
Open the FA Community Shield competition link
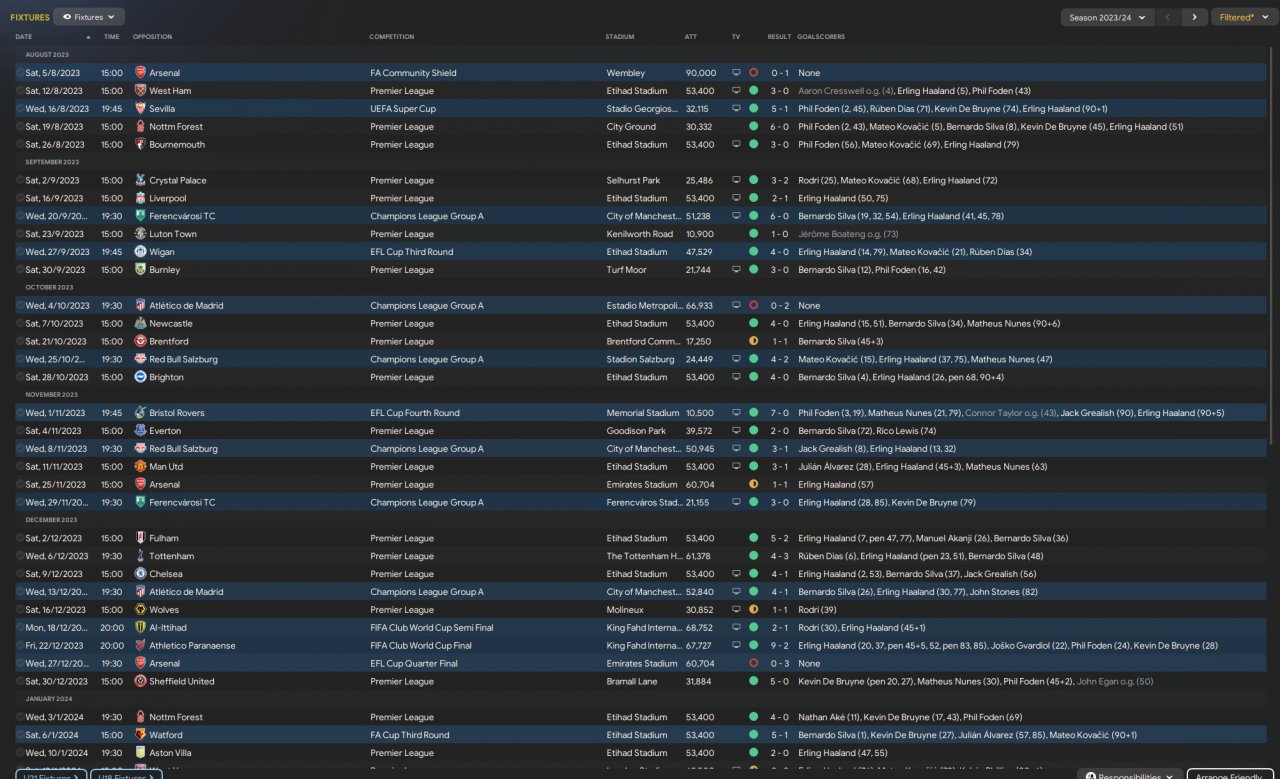coord(413,73)
